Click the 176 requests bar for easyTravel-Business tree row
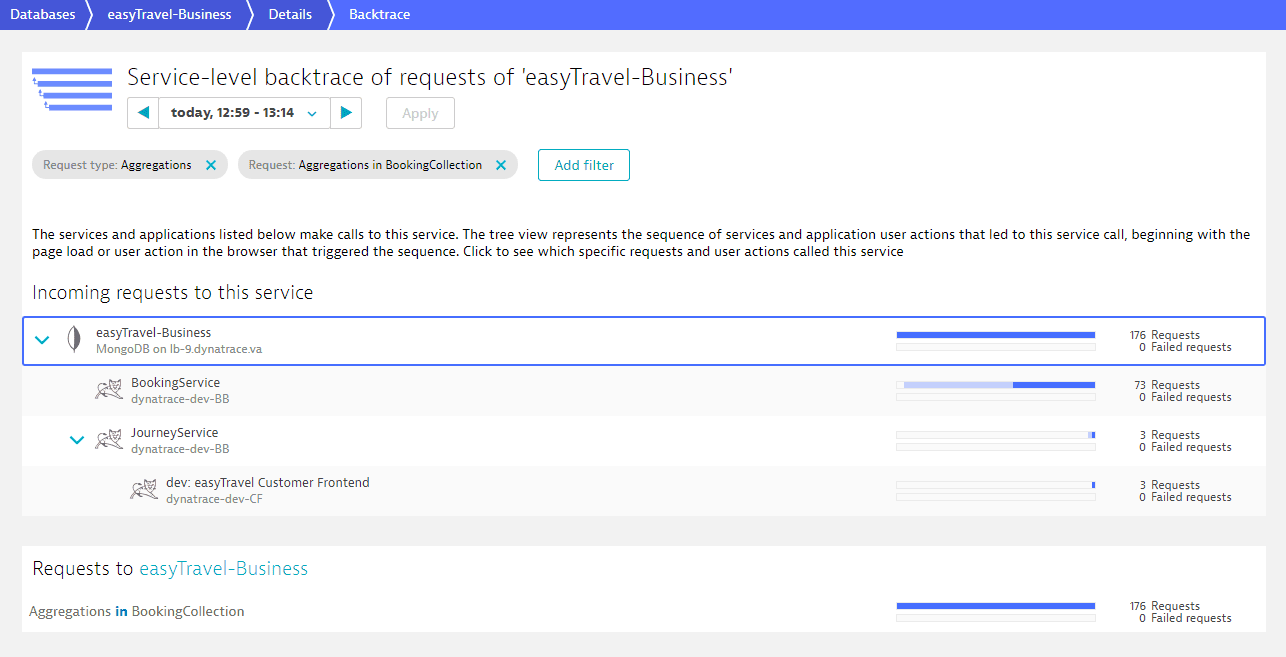Image resolution: width=1286 pixels, height=657 pixels. point(996,335)
